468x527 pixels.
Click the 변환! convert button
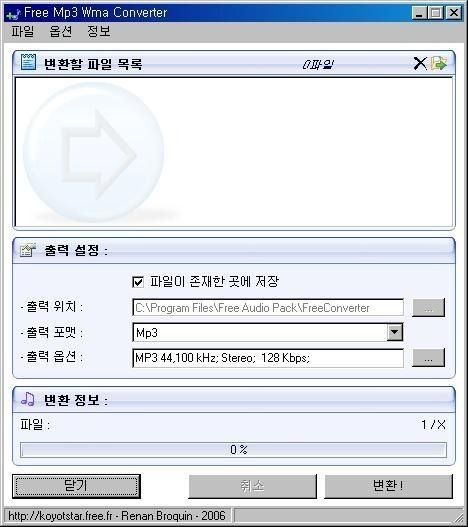pos(388,486)
